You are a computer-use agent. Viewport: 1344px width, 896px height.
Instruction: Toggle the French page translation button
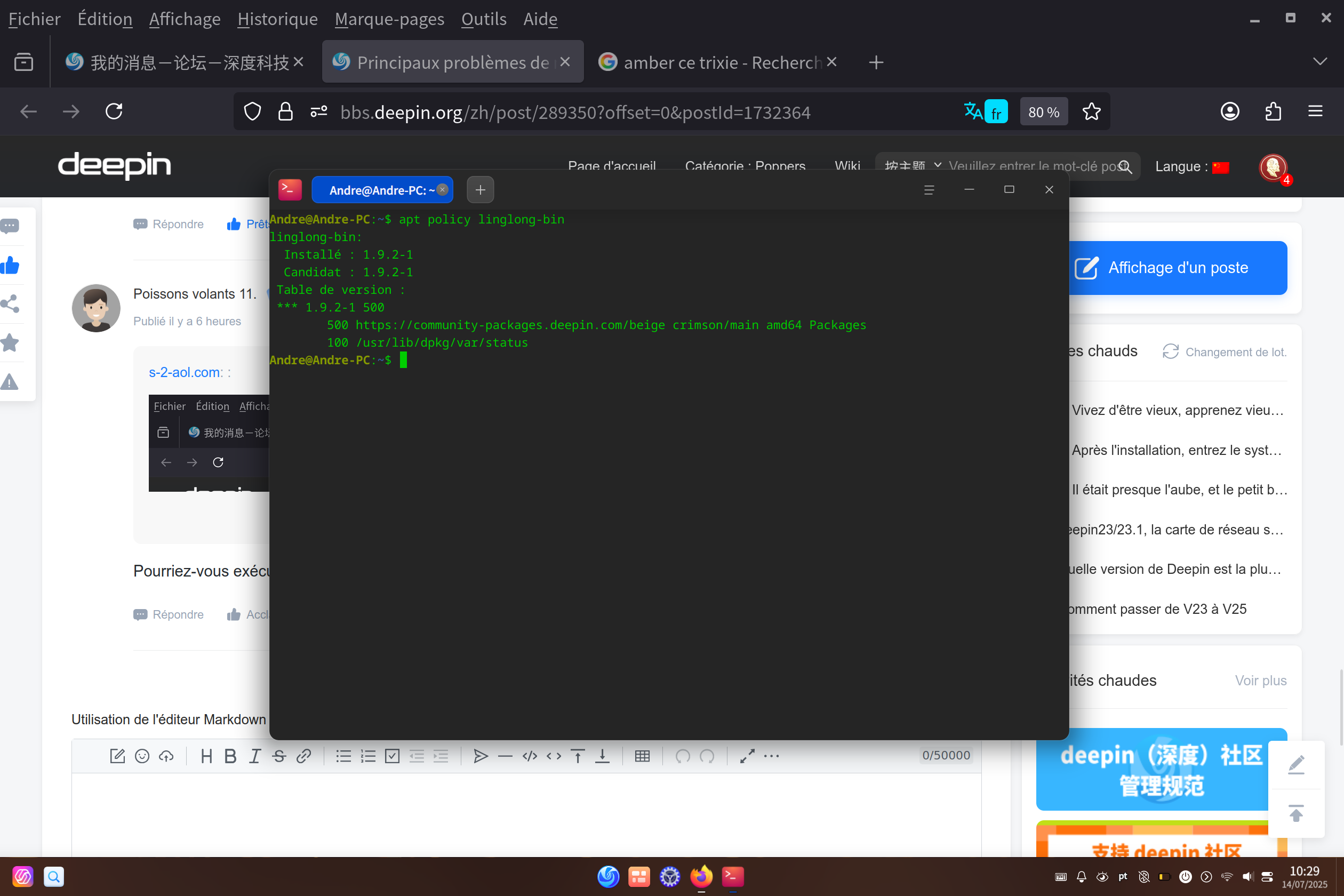(x=996, y=111)
